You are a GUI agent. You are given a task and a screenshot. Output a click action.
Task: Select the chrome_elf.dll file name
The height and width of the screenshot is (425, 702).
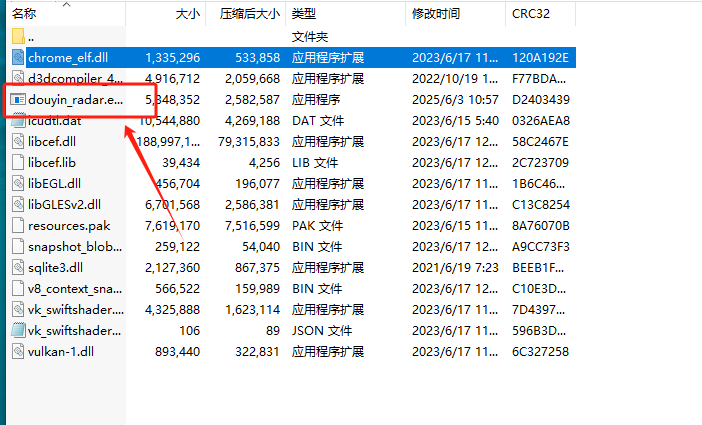click(x=68, y=58)
